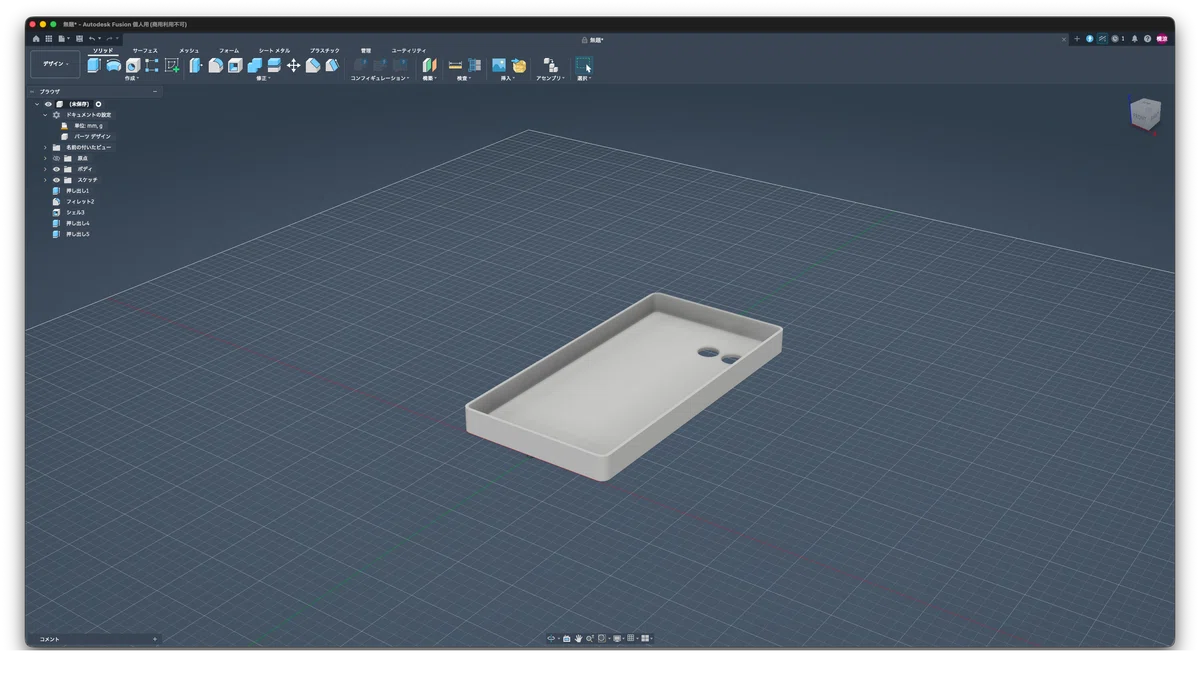Open the 挿入 dropdown menu
This screenshot has width=1200, height=680.
pyautogui.click(x=506, y=78)
